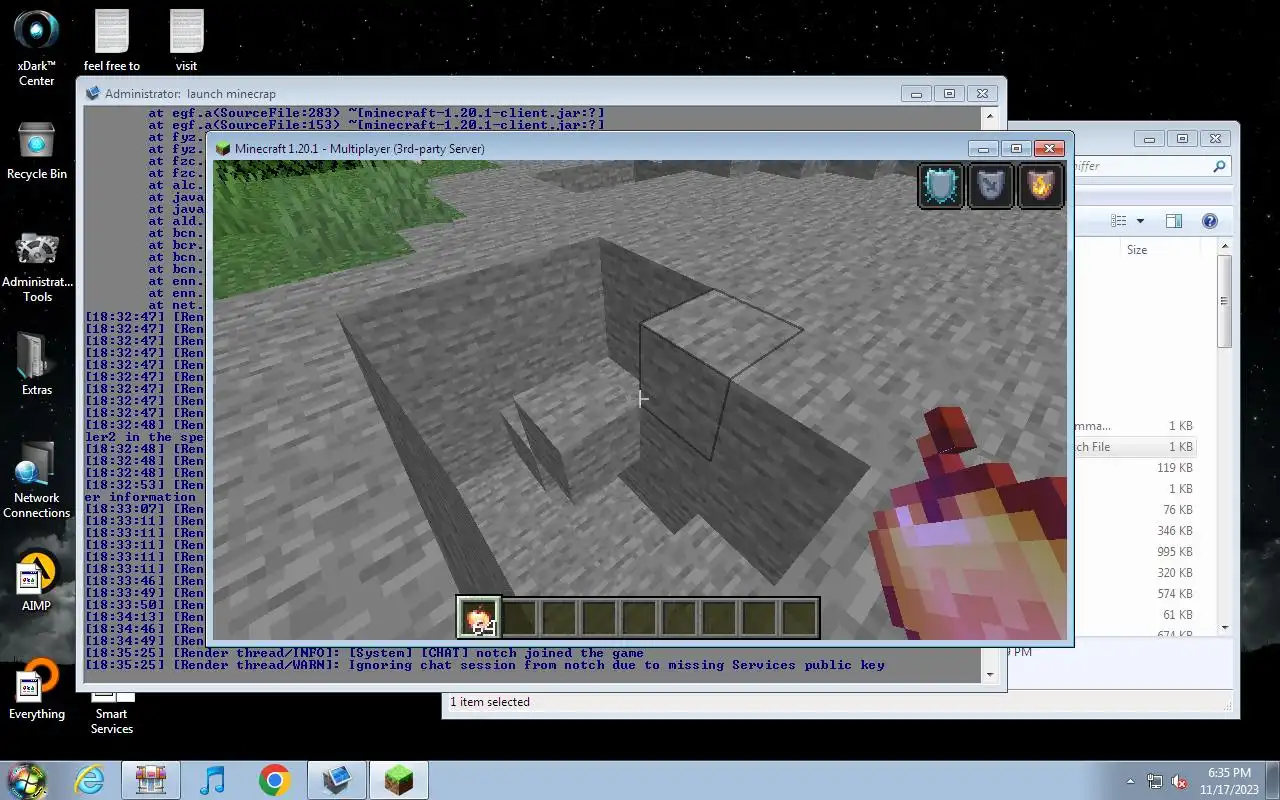Viewport: 1280px width, 800px height.
Task: Click the 'Administrator: launch minecrap' title bar
Action: click(x=490, y=94)
